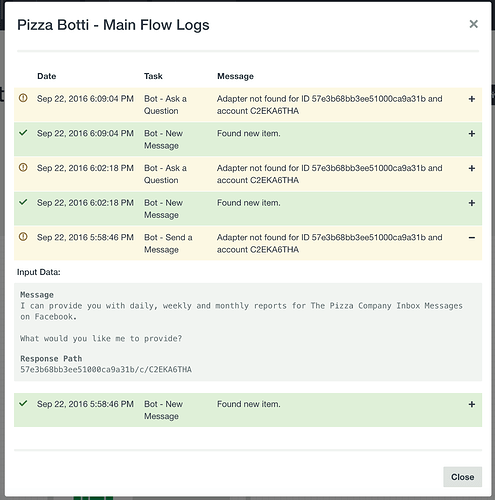The width and height of the screenshot is (495, 500).
Task: Expand the 6:09:04 PM Ask a Question log entry
Action: pos(472,99)
